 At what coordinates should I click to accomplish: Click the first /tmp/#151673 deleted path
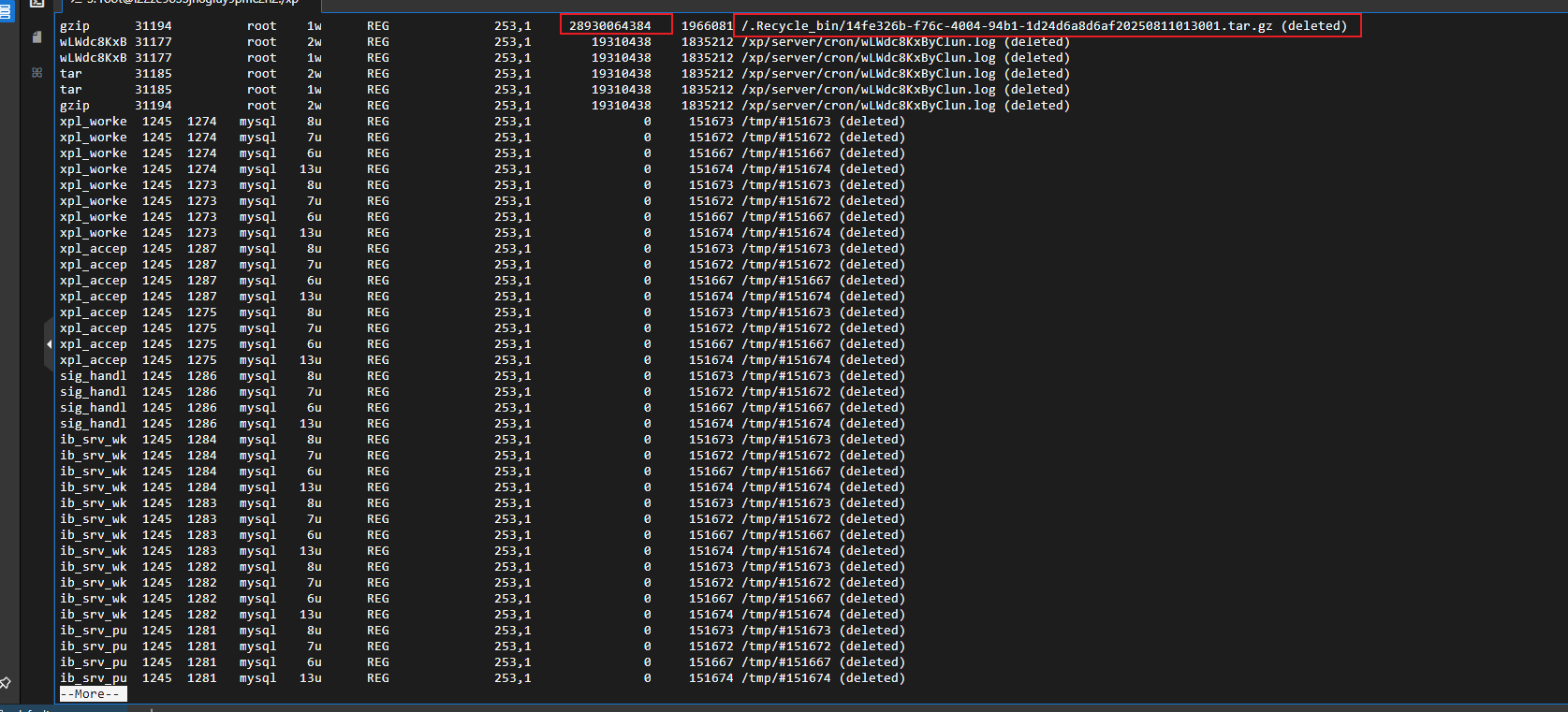(785, 122)
